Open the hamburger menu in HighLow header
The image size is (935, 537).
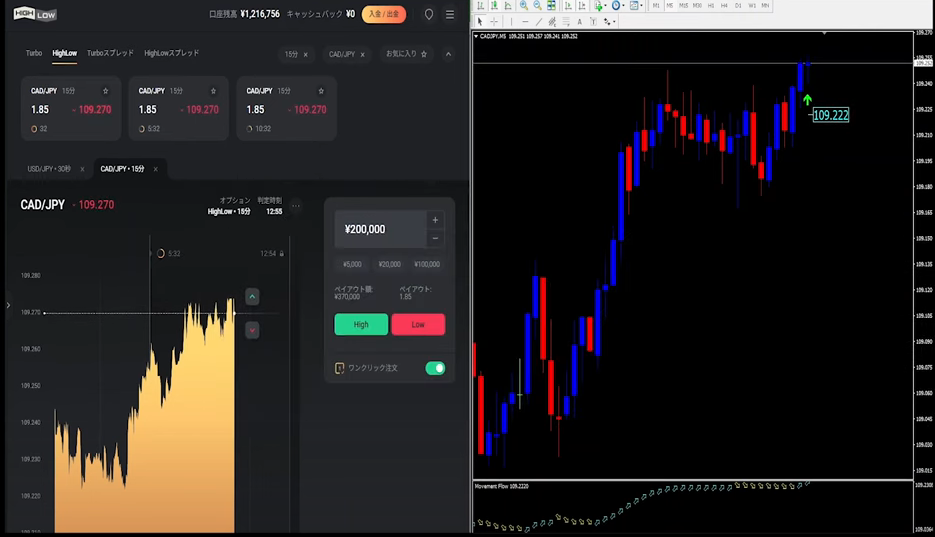(x=450, y=14)
